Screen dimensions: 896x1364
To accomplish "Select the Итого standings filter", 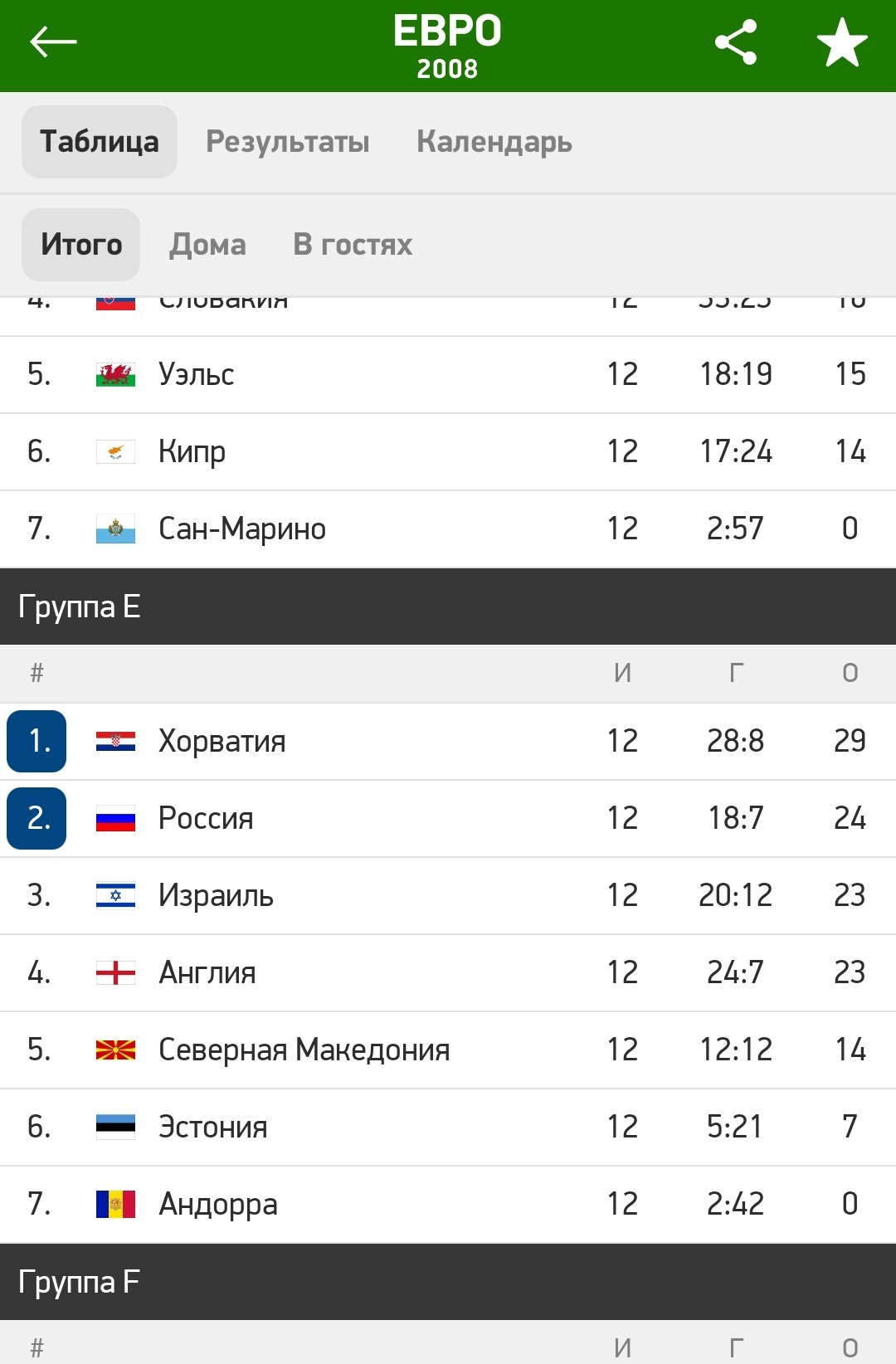I will [x=81, y=245].
